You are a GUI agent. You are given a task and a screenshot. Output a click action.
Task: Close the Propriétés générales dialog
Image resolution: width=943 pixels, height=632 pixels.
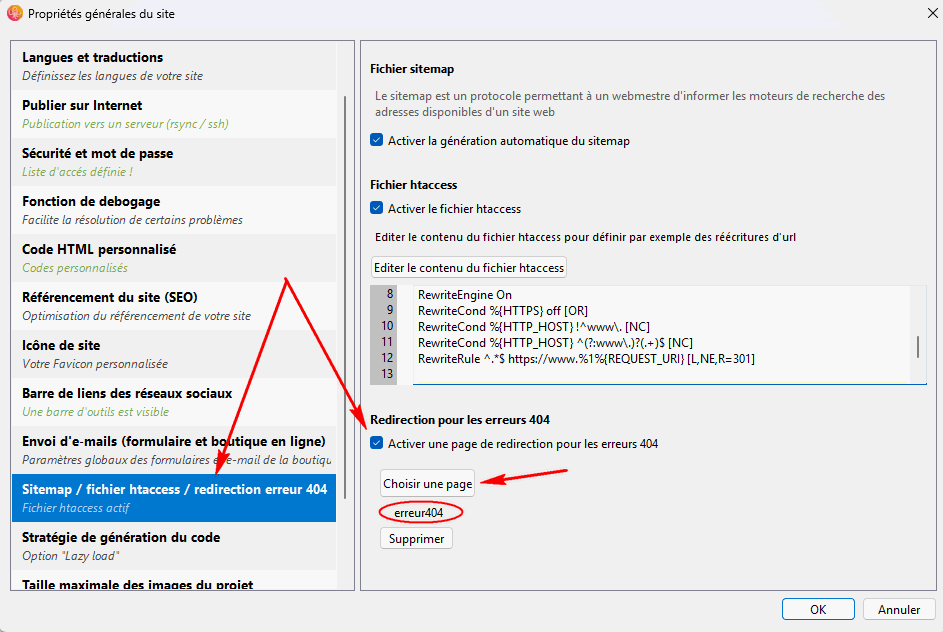(932, 13)
